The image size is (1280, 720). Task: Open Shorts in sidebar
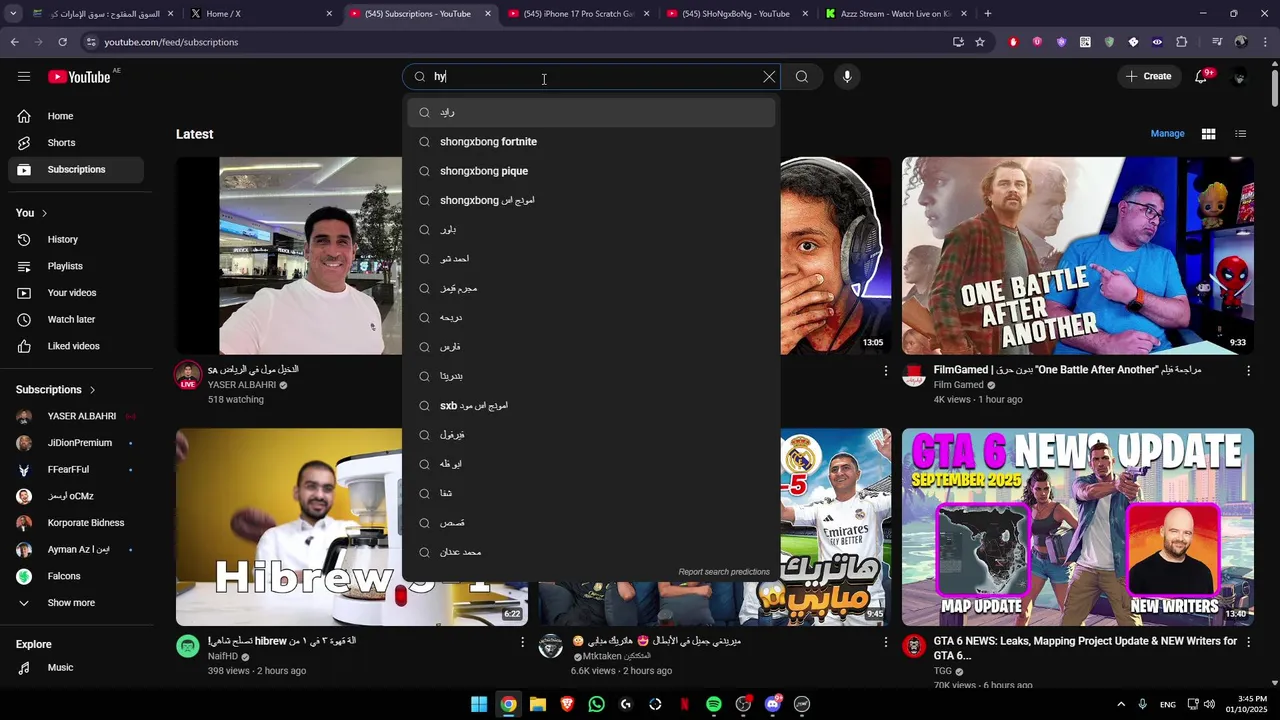click(76, 143)
